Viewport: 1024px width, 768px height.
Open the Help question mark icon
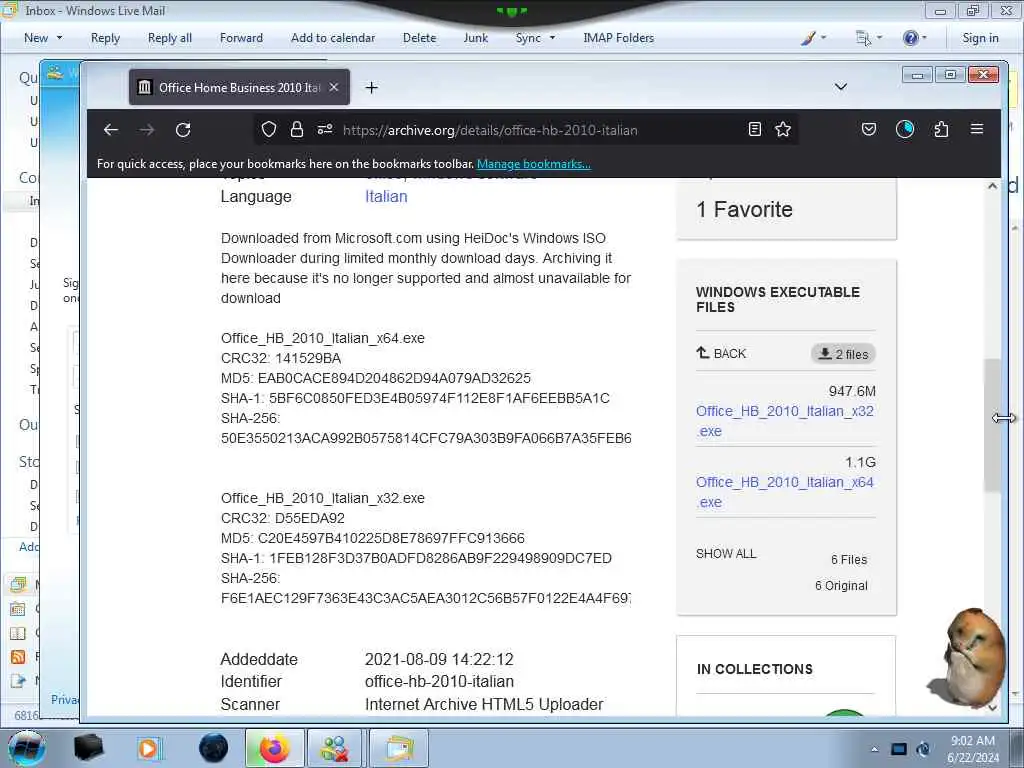tap(914, 38)
